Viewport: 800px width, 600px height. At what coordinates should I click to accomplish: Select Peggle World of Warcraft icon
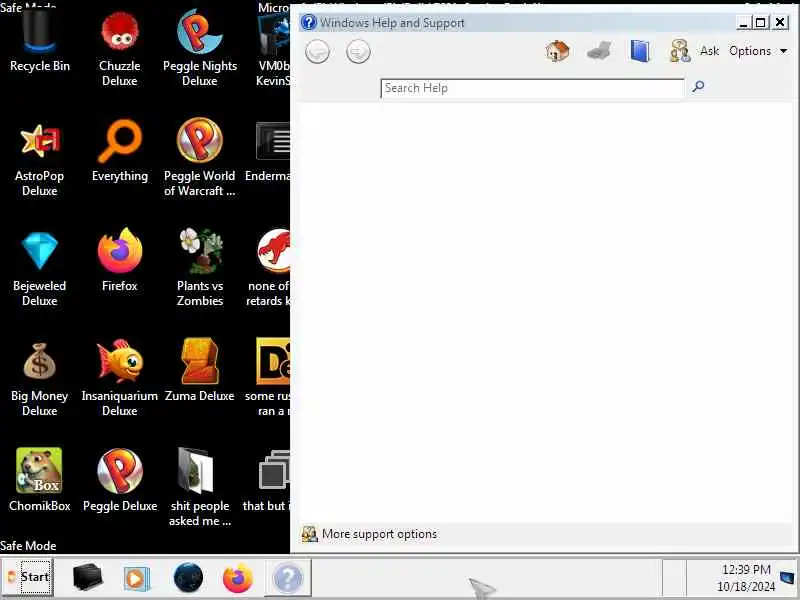[x=199, y=158]
